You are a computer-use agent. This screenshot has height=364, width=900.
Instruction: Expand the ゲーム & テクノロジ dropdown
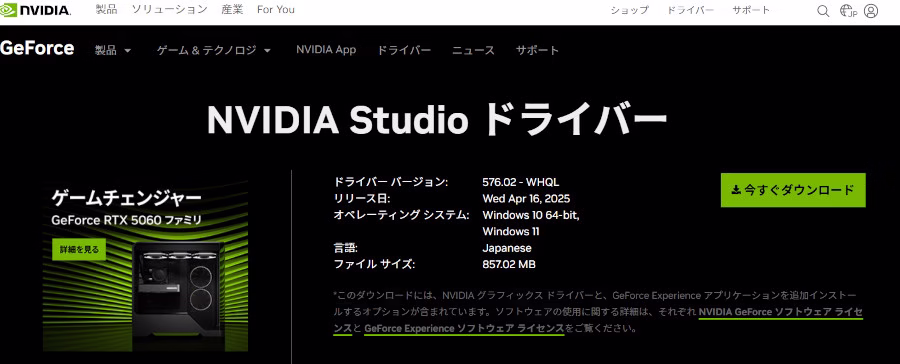tap(214, 51)
